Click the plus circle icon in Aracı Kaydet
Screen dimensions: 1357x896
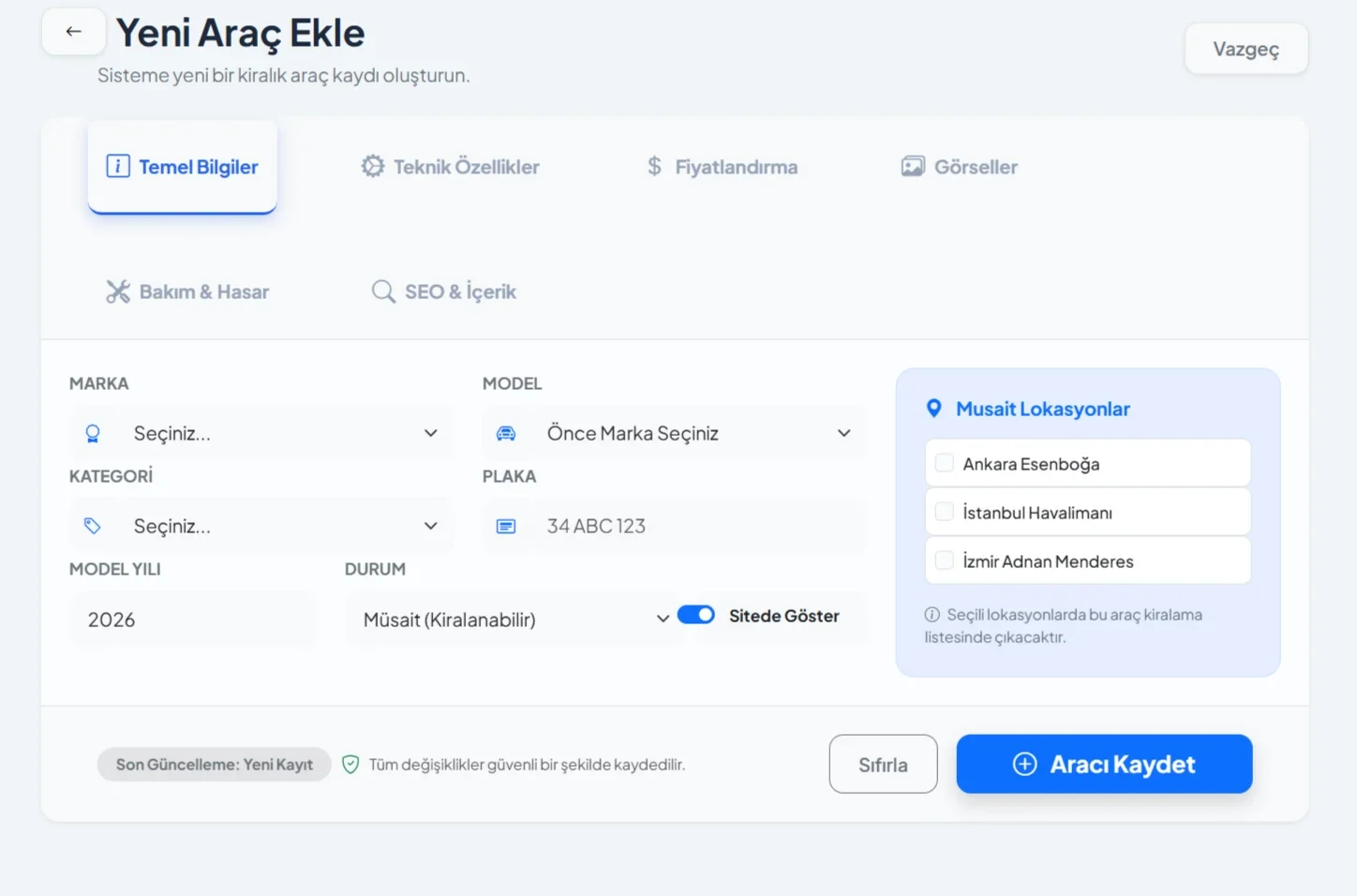pos(1025,764)
